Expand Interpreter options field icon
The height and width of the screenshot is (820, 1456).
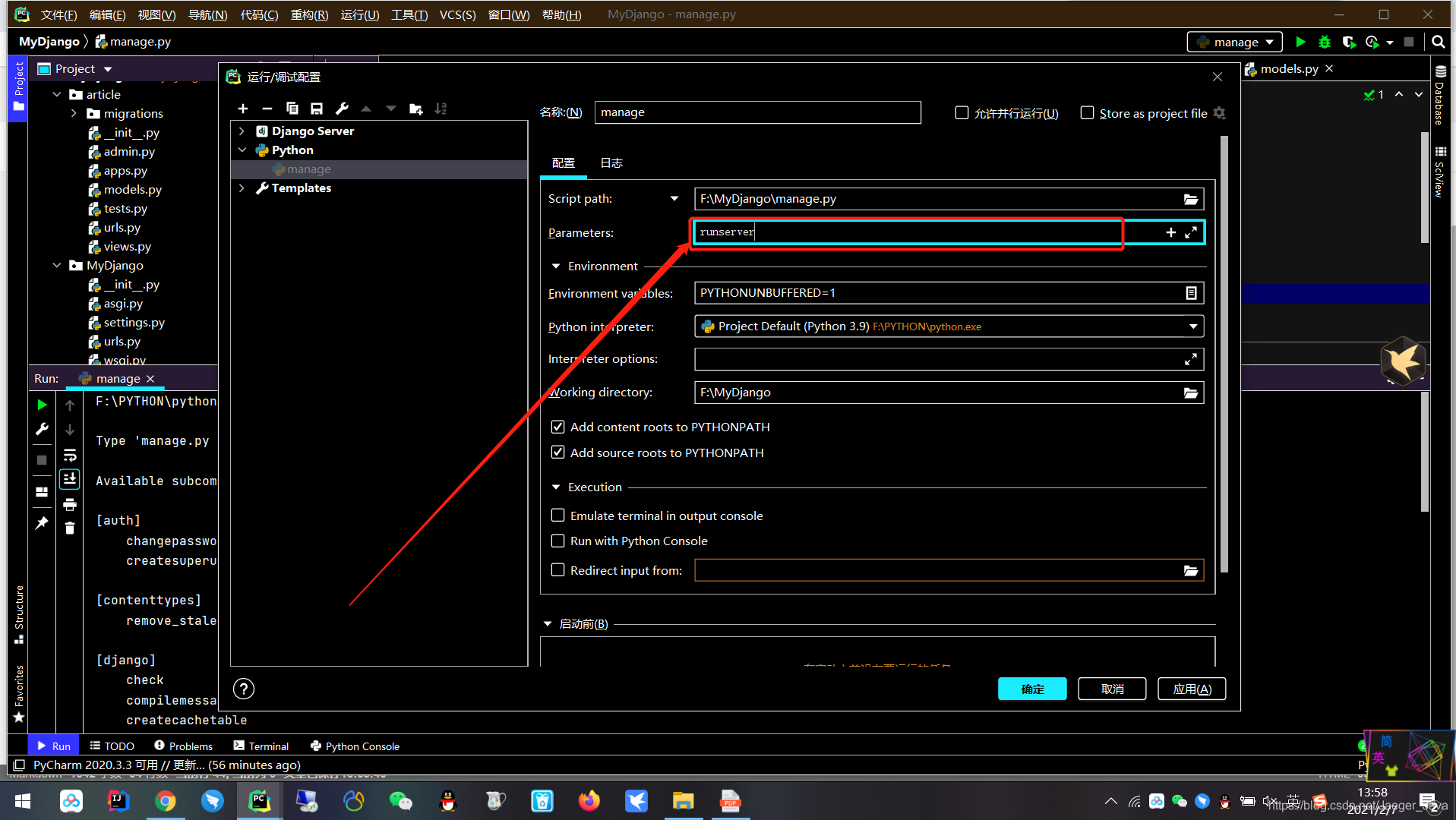1191,359
